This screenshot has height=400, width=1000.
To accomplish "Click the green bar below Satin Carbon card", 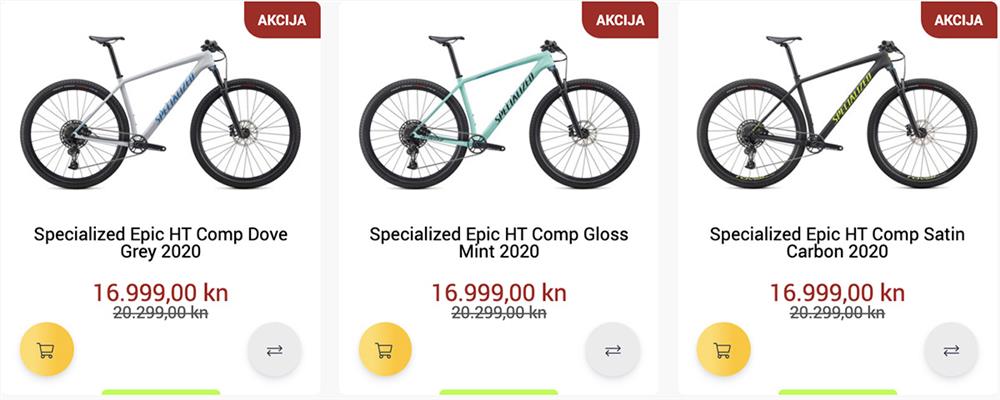I will (837, 392).
